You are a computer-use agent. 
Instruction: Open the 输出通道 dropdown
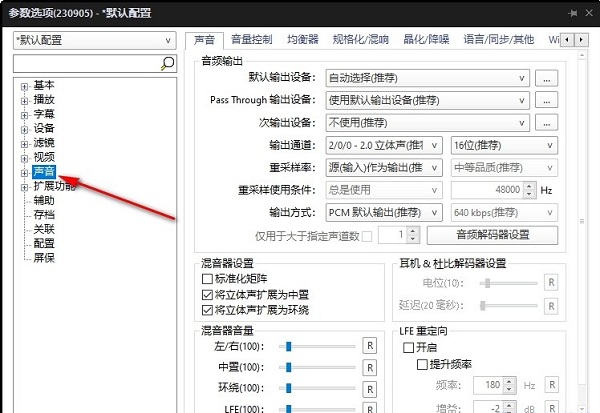tap(384, 145)
